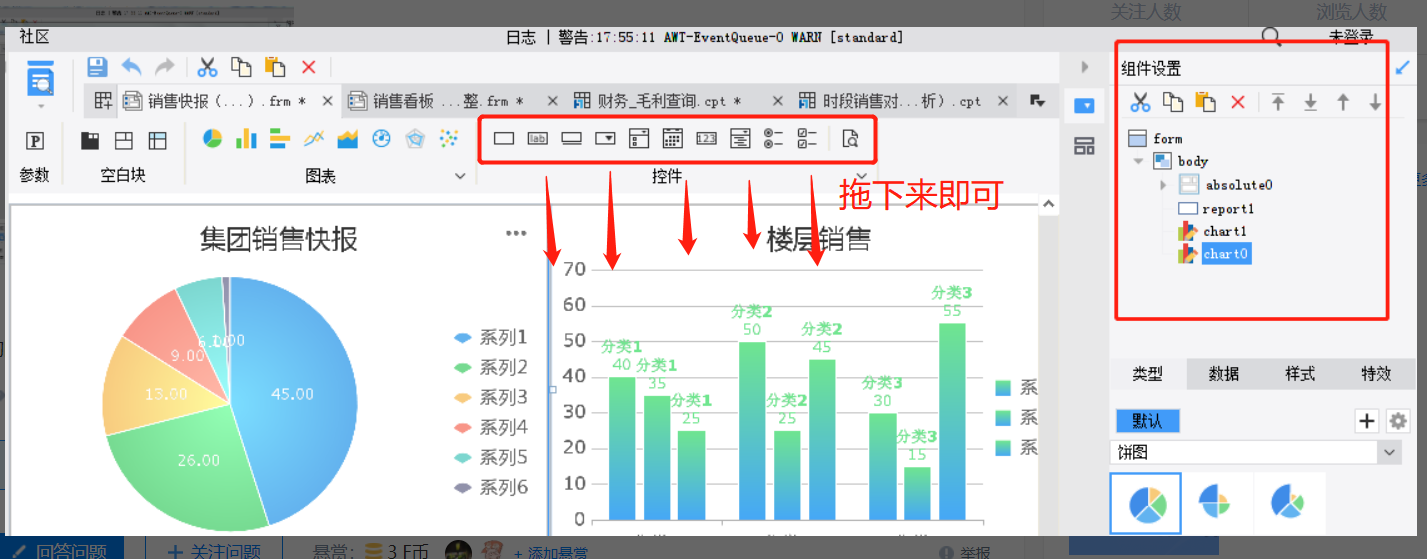
Task: Pick the combo box dropdown widget
Action: point(605,139)
